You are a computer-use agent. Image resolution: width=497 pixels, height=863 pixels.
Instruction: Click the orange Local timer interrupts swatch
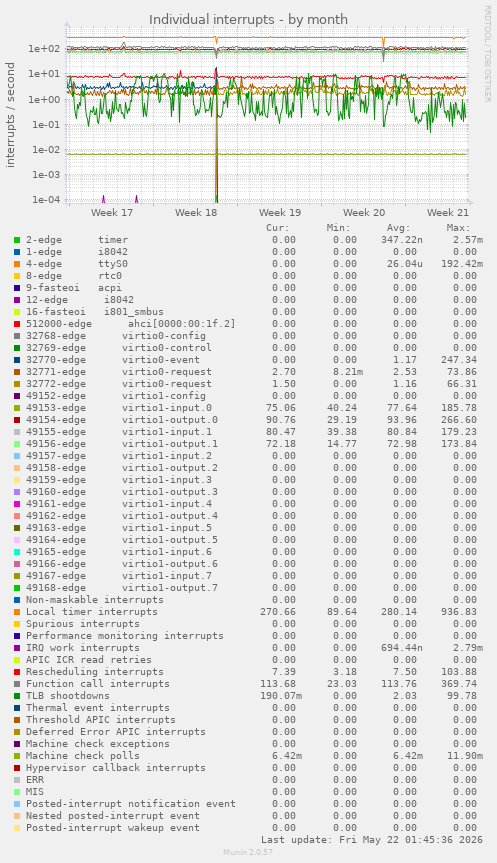pyautogui.click(x=17, y=612)
